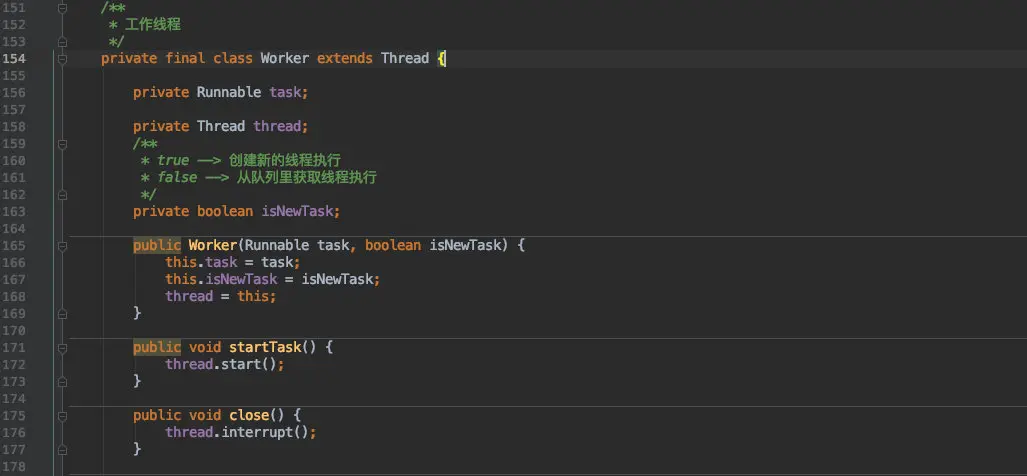Click line number 176 in the gutter
This screenshot has width=1027, height=476.
click(x=14, y=432)
